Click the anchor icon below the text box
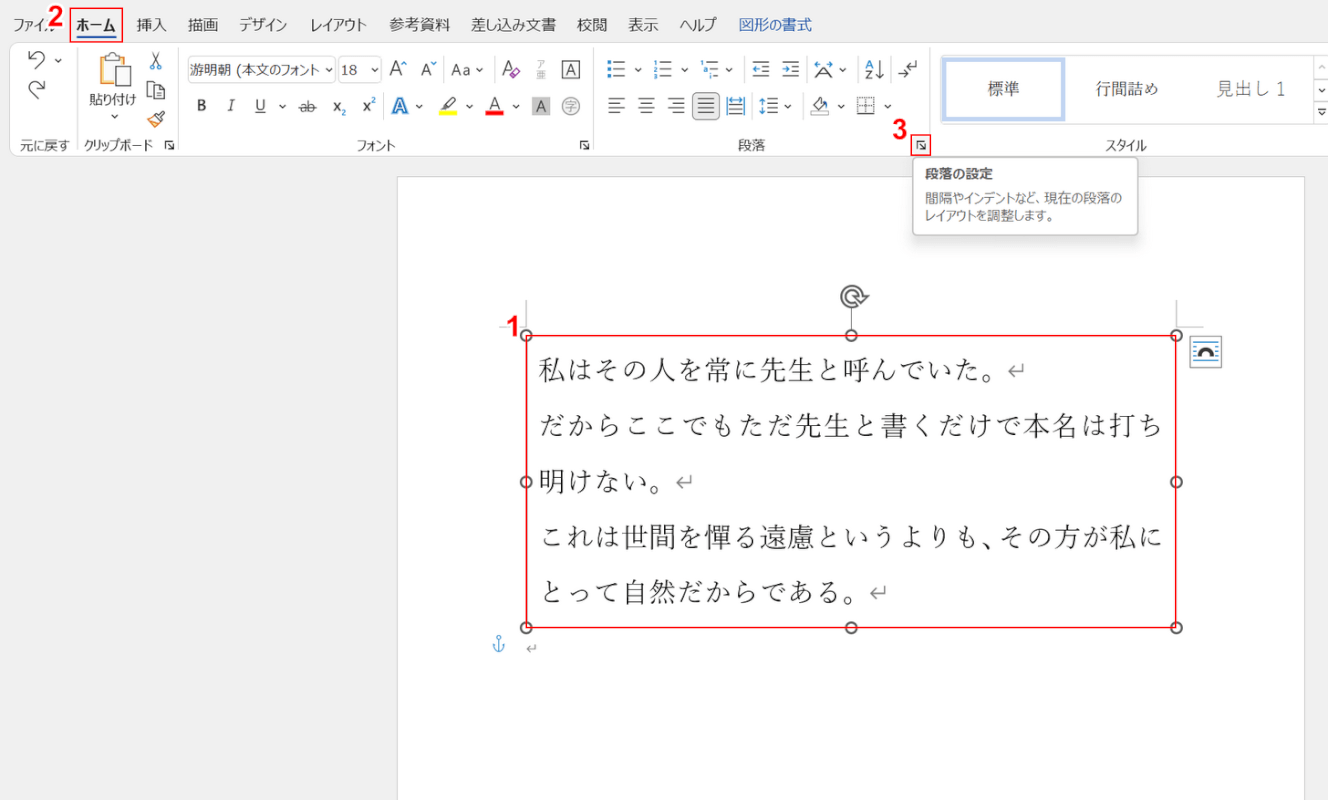This screenshot has height=800, width=1328. tap(498, 645)
